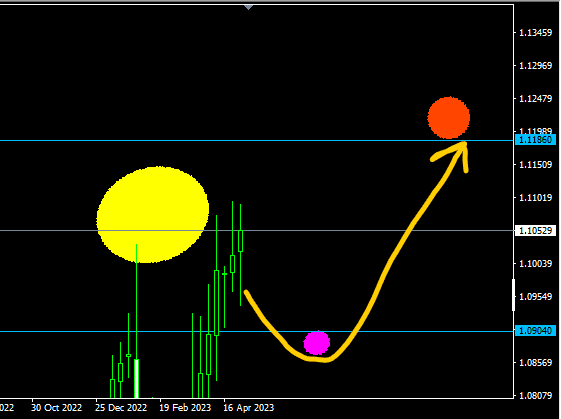Click the 30 Oct 2022 date label
561x419 pixels.
click(57, 408)
